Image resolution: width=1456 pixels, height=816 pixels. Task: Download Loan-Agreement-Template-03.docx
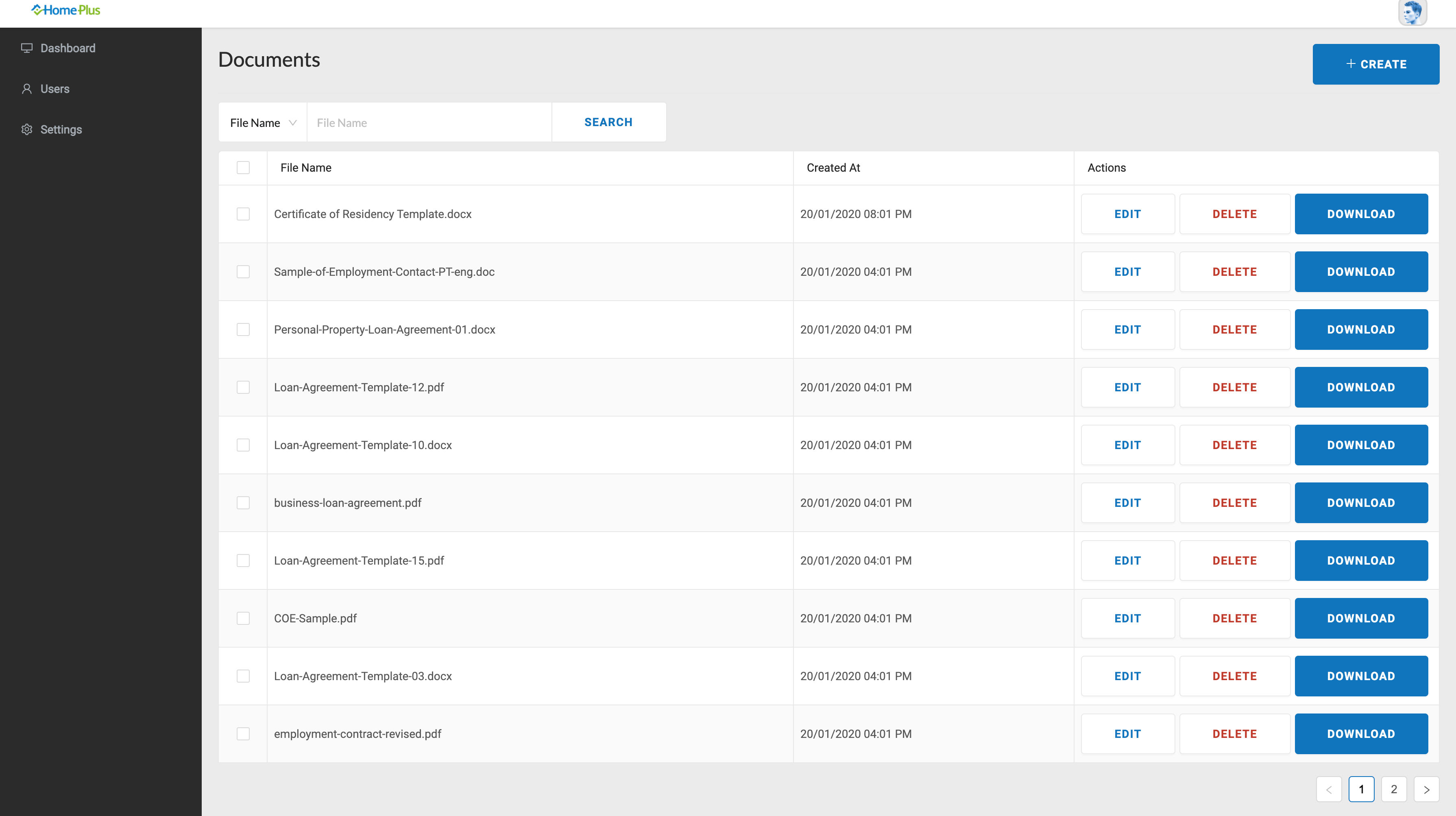pyautogui.click(x=1361, y=676)
